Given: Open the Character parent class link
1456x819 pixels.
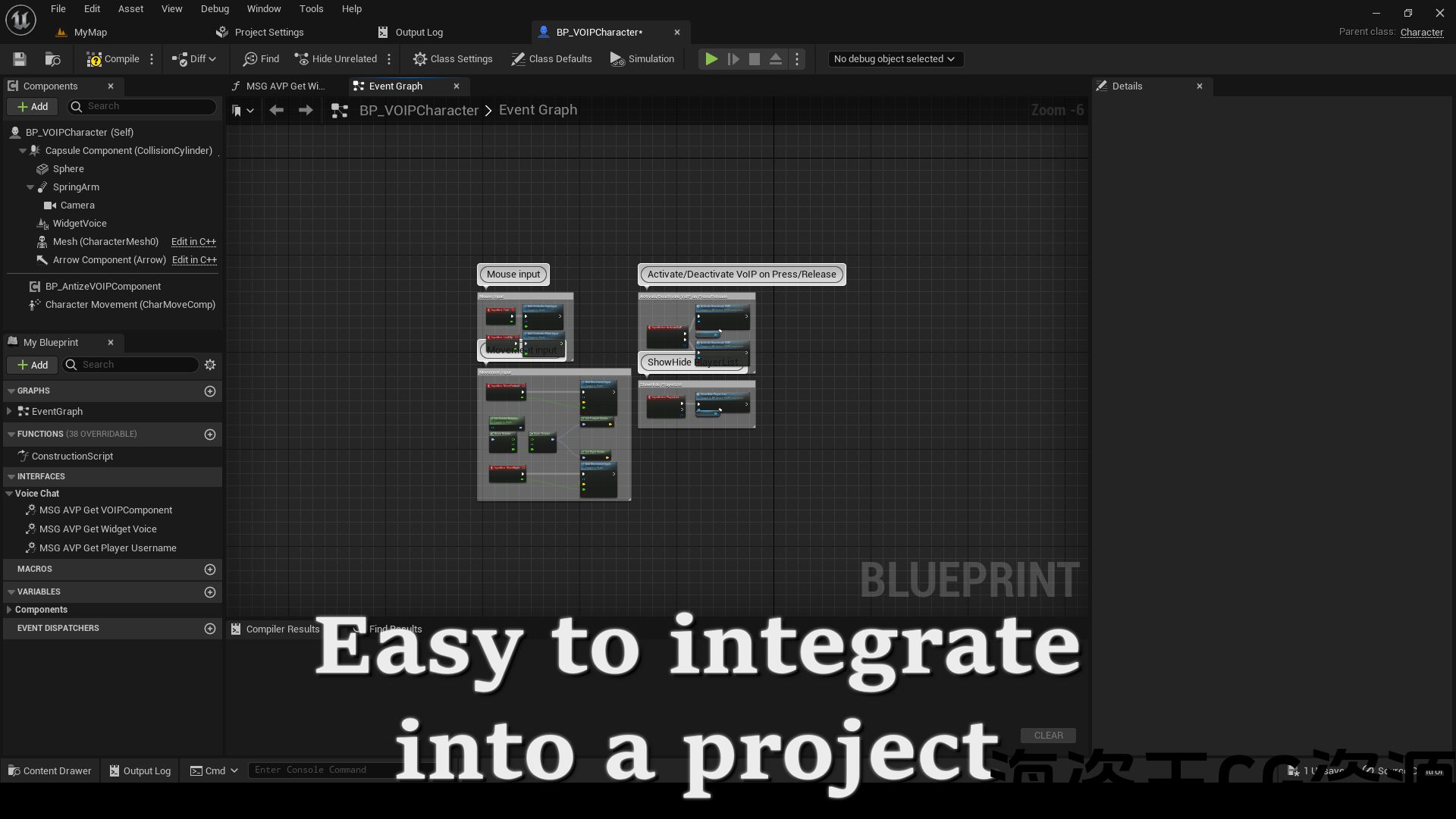Looking at the screenshot, I should (1421, 33).
